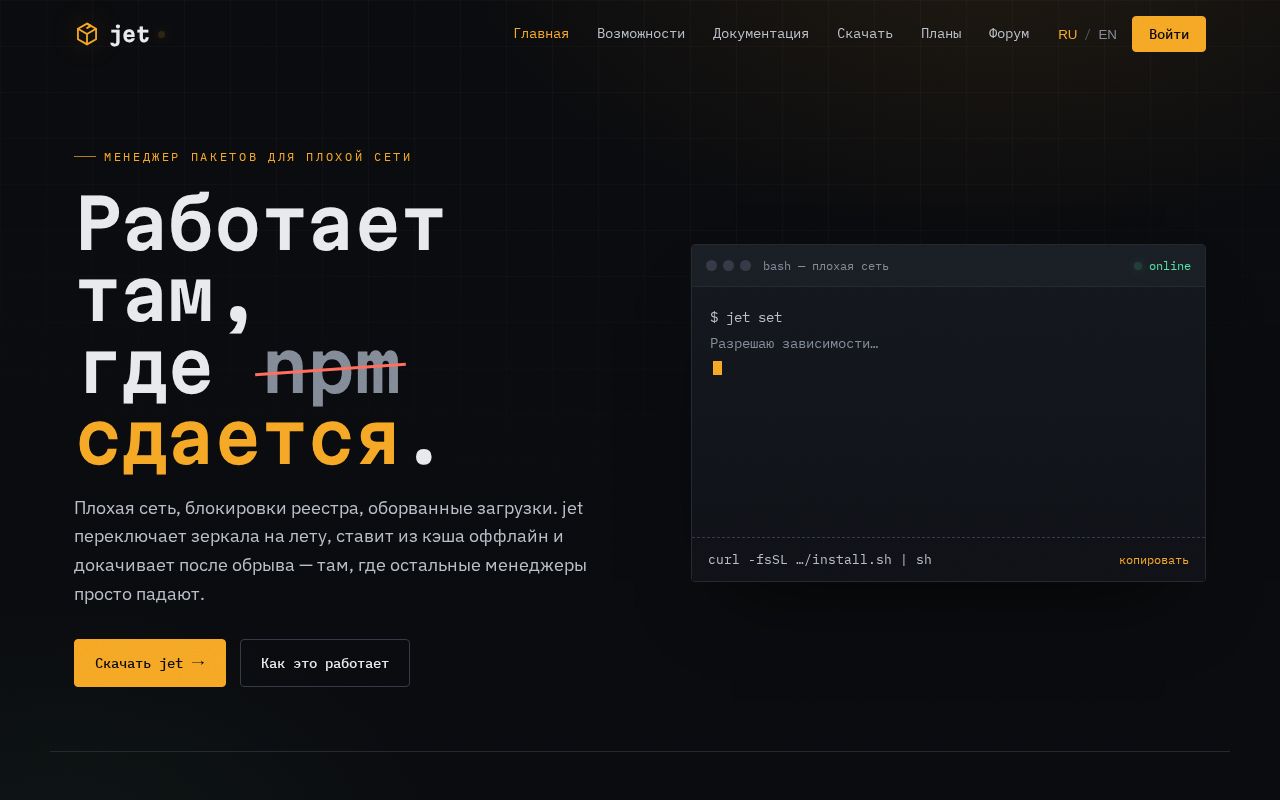Click the МЕНЕДЖЕР ПАКЕТОВ ДЛЯ ПЛОХОЙ СЕТИ tagline

pyautogui.click(x=258, y=157)
